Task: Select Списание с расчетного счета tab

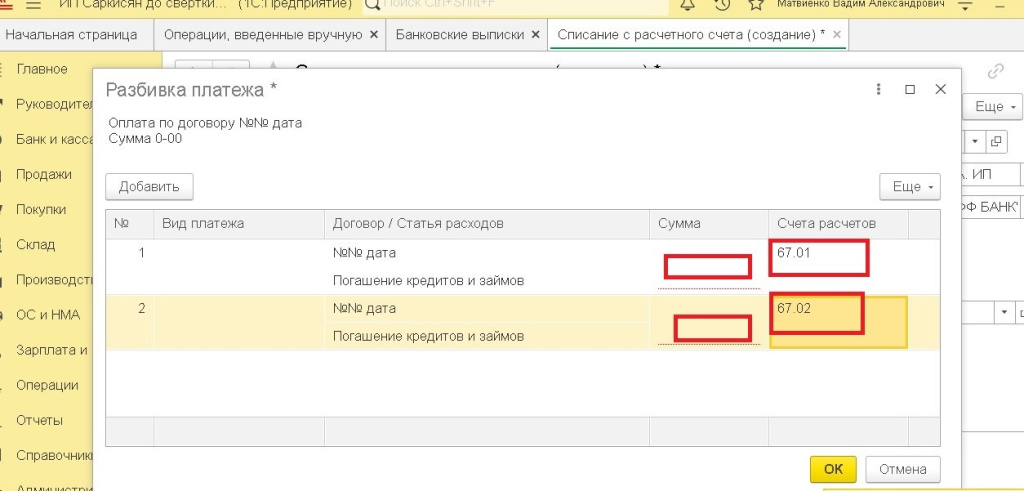Action: point(691,35)
